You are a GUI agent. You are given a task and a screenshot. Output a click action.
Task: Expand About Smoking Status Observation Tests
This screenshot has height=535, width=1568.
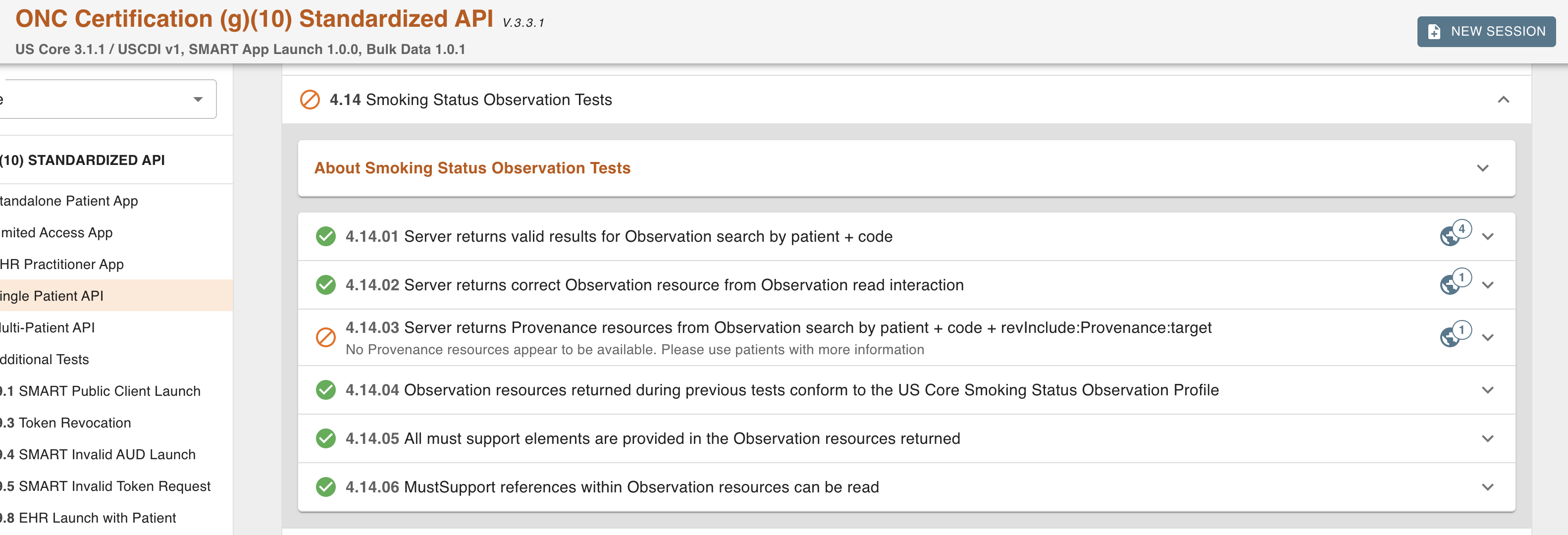1482,168
